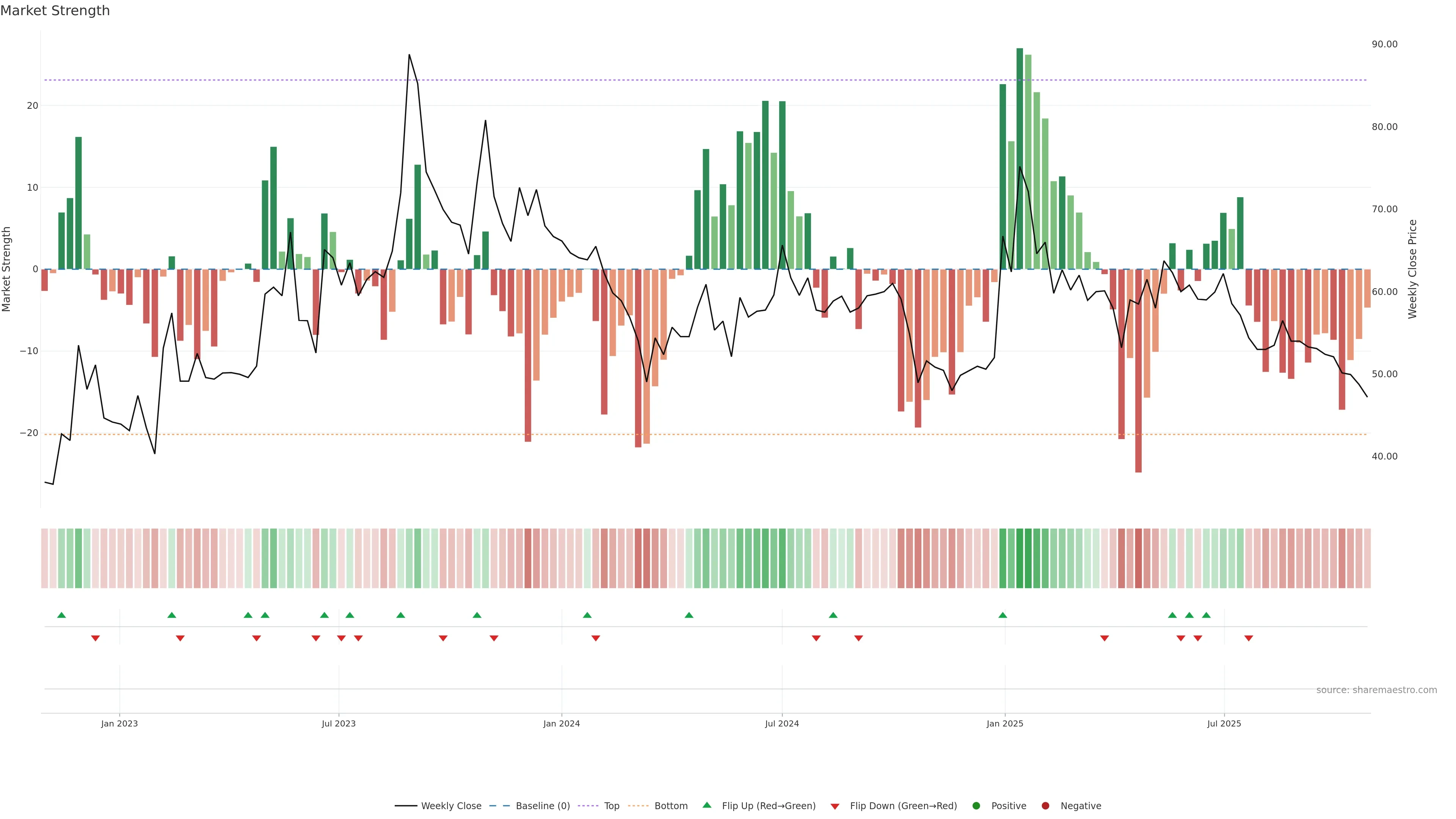
Task: Click flip-up triangle just before Jan 2025
Action: 1003,615
